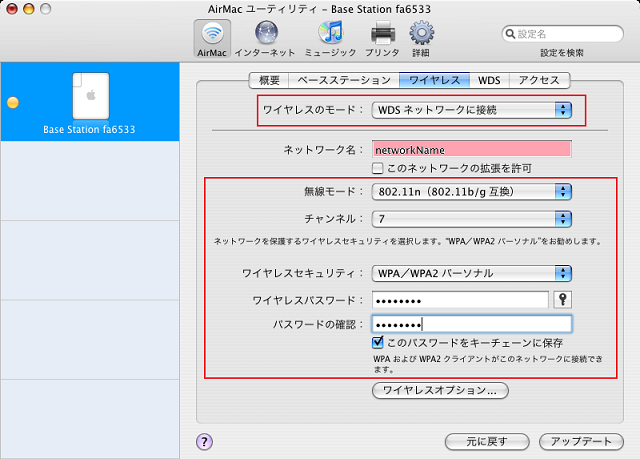Open the 無線モード dropdown
Viewport: 640px width, 459px height.
pos(472,192)
